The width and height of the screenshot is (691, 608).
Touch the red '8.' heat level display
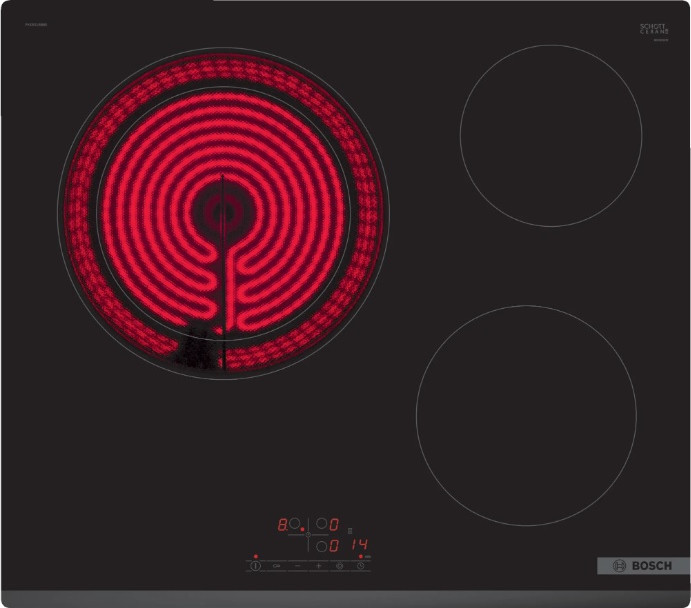[282, 524]
